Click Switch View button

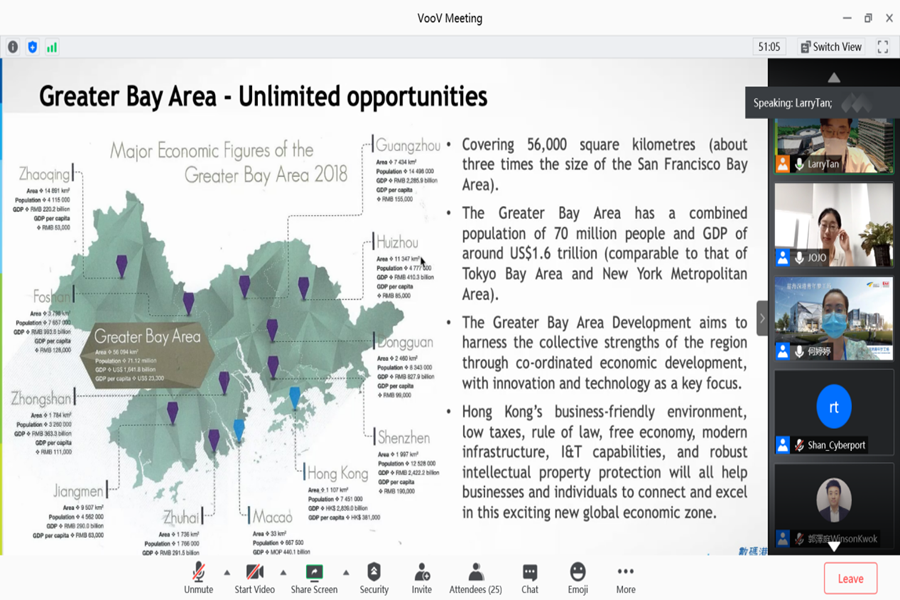point(831,47)
